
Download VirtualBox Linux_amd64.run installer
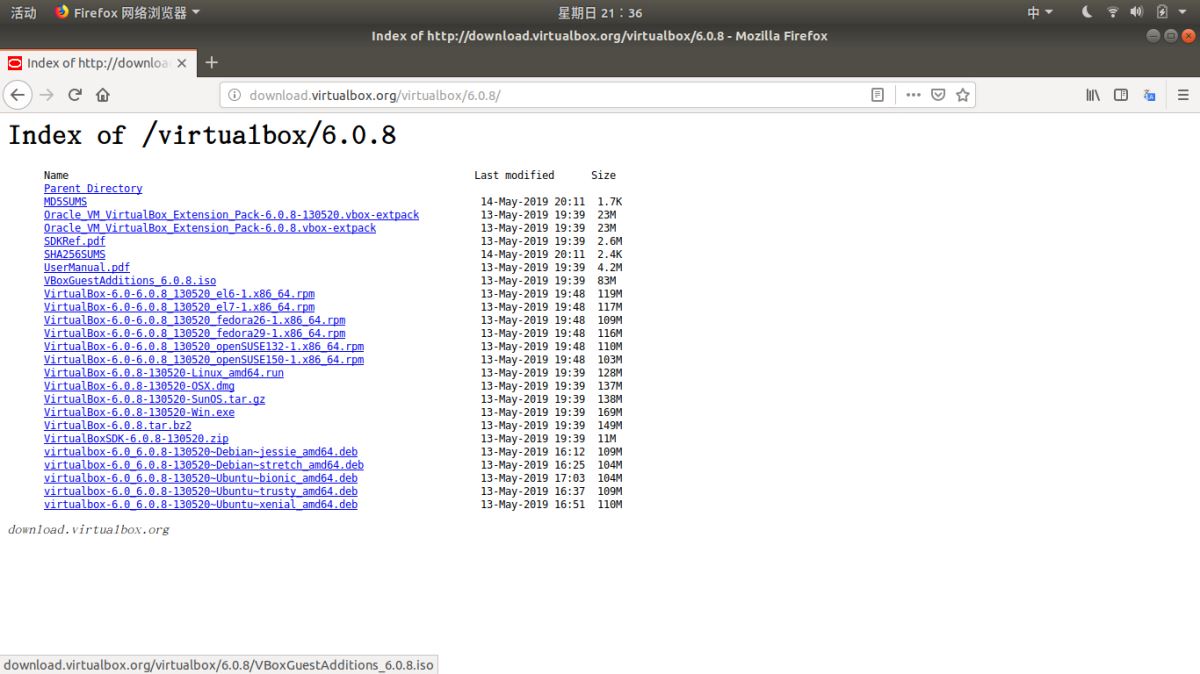point(164,372)
